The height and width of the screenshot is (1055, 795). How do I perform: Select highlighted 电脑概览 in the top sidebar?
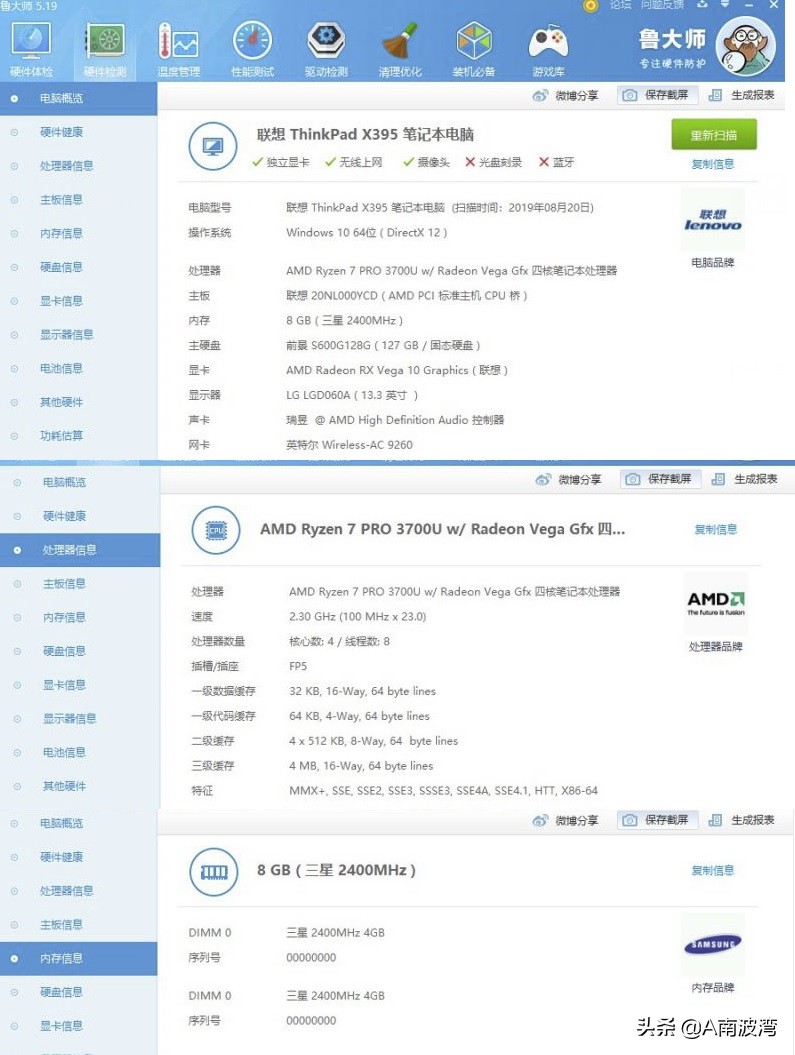coord(79,98)
